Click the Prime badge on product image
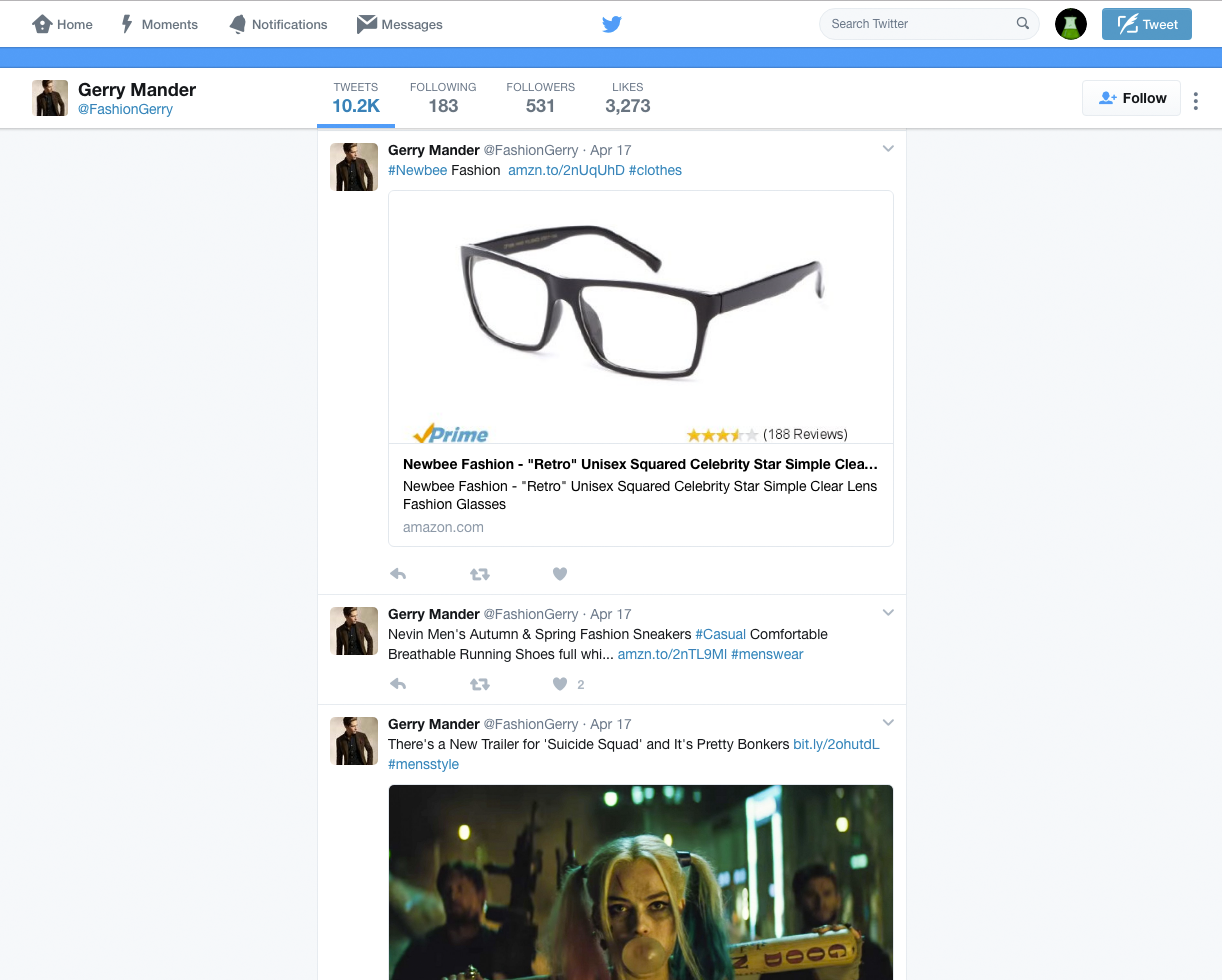 (451, 434)
